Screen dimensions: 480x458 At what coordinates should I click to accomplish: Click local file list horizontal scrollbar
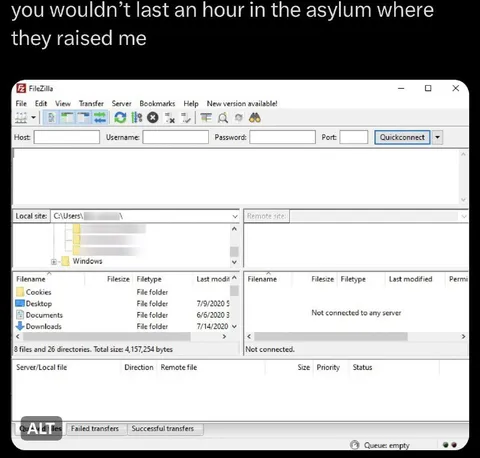click(107, 337)
